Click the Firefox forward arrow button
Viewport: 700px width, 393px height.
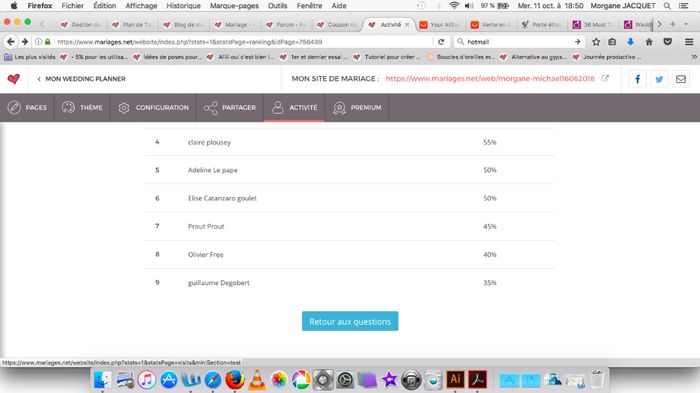[25, 42]
